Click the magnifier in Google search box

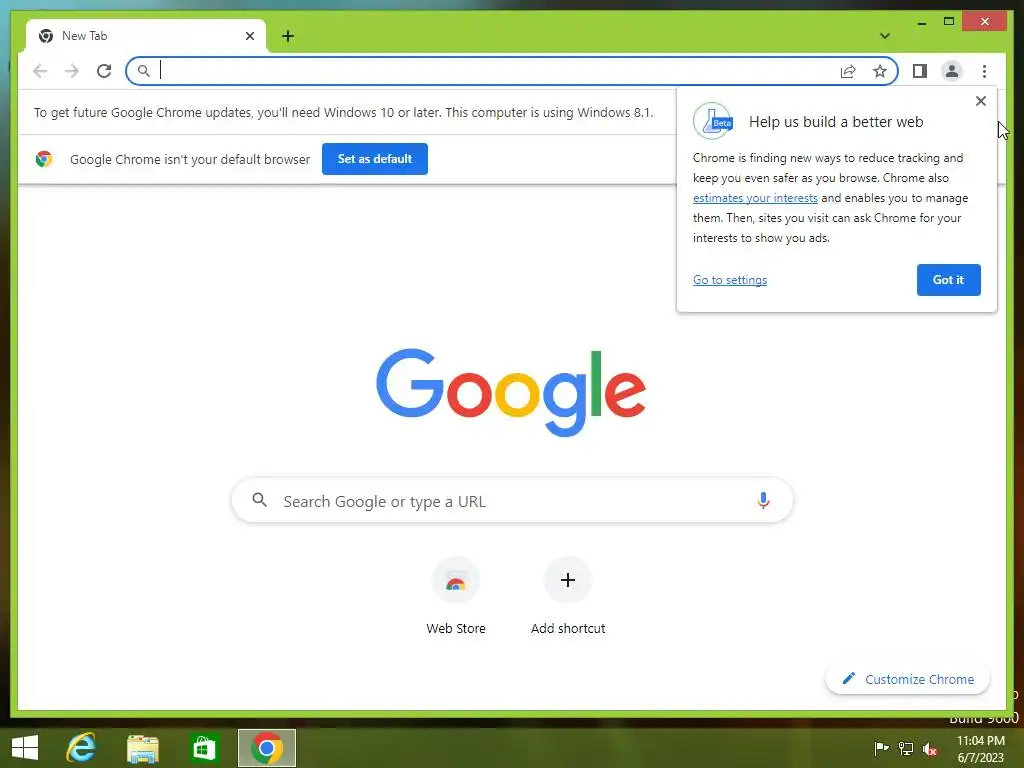259,500
